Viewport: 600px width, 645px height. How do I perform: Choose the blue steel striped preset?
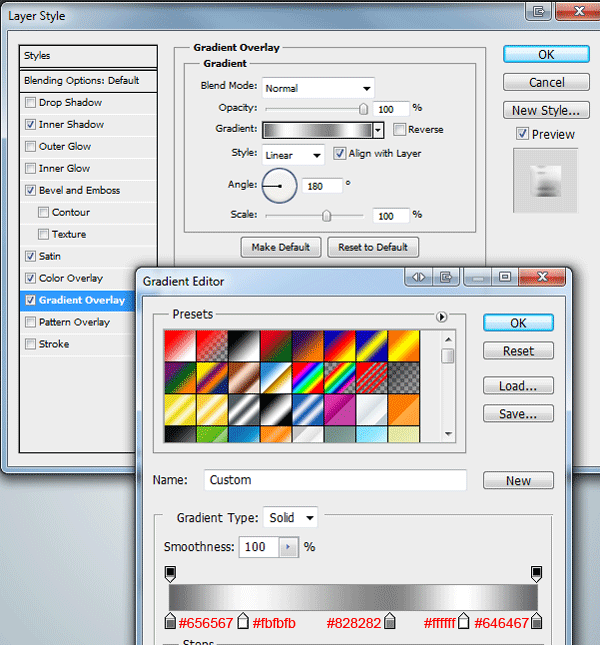[x=308, y=410]
